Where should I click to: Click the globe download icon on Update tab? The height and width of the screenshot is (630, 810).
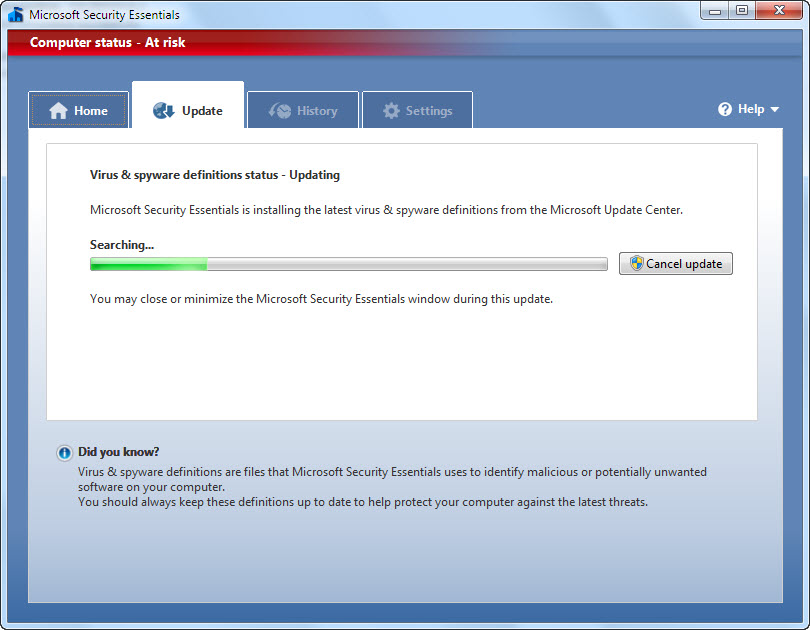(x=164, y=111)
